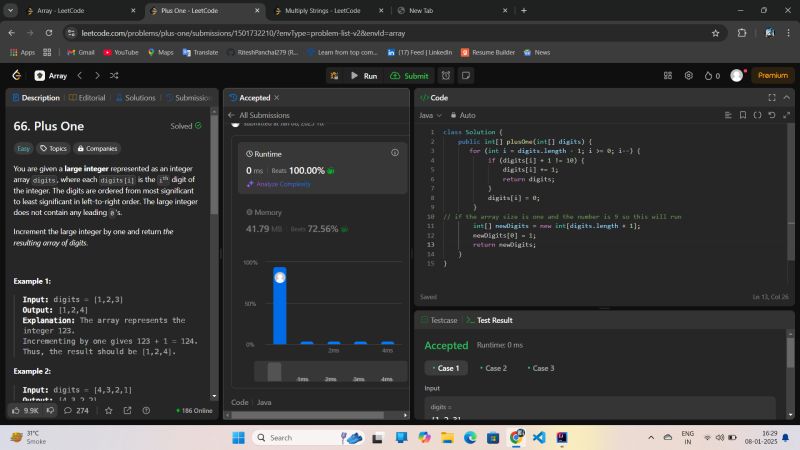
Task: Click Analyze Complexity link
Action: click(279, 184)
